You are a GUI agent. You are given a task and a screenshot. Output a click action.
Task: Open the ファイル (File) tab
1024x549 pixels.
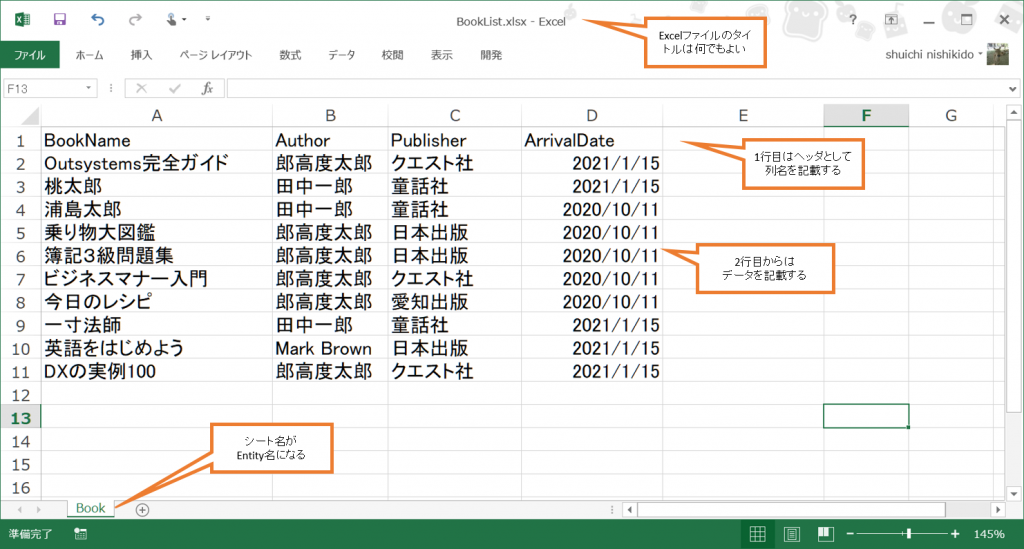click(30, 55)
